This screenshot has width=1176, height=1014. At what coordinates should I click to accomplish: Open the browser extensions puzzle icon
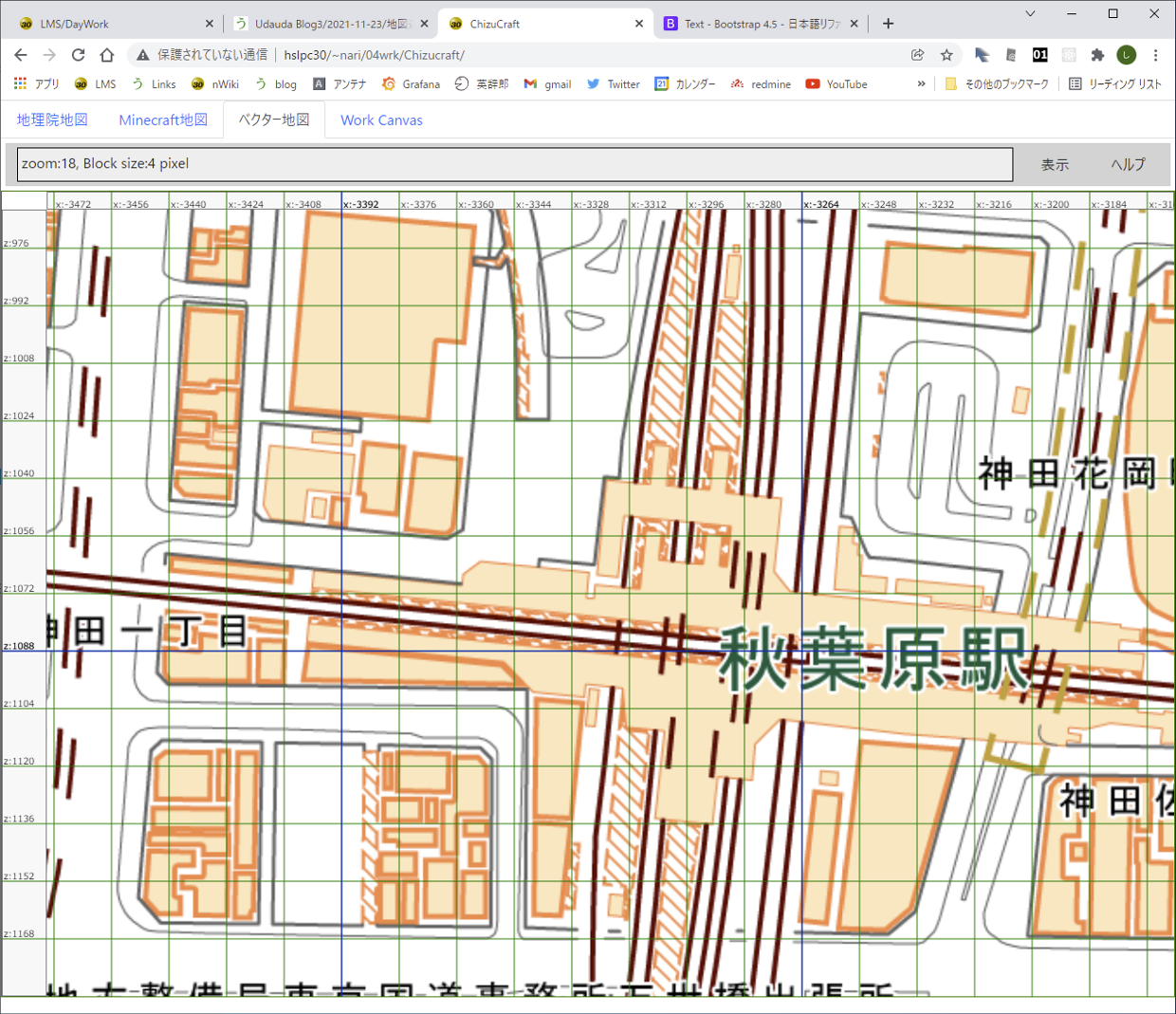click(1097, 55)
